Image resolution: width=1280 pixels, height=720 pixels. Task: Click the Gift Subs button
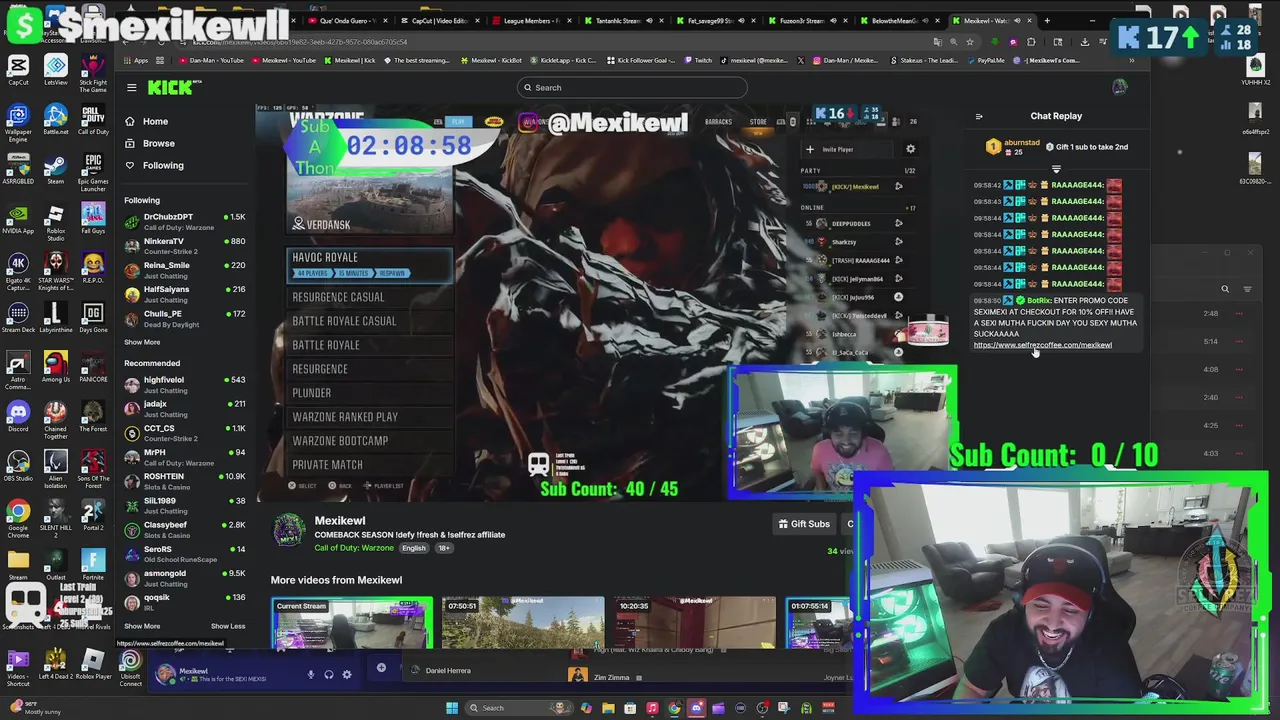pos(803,524)
